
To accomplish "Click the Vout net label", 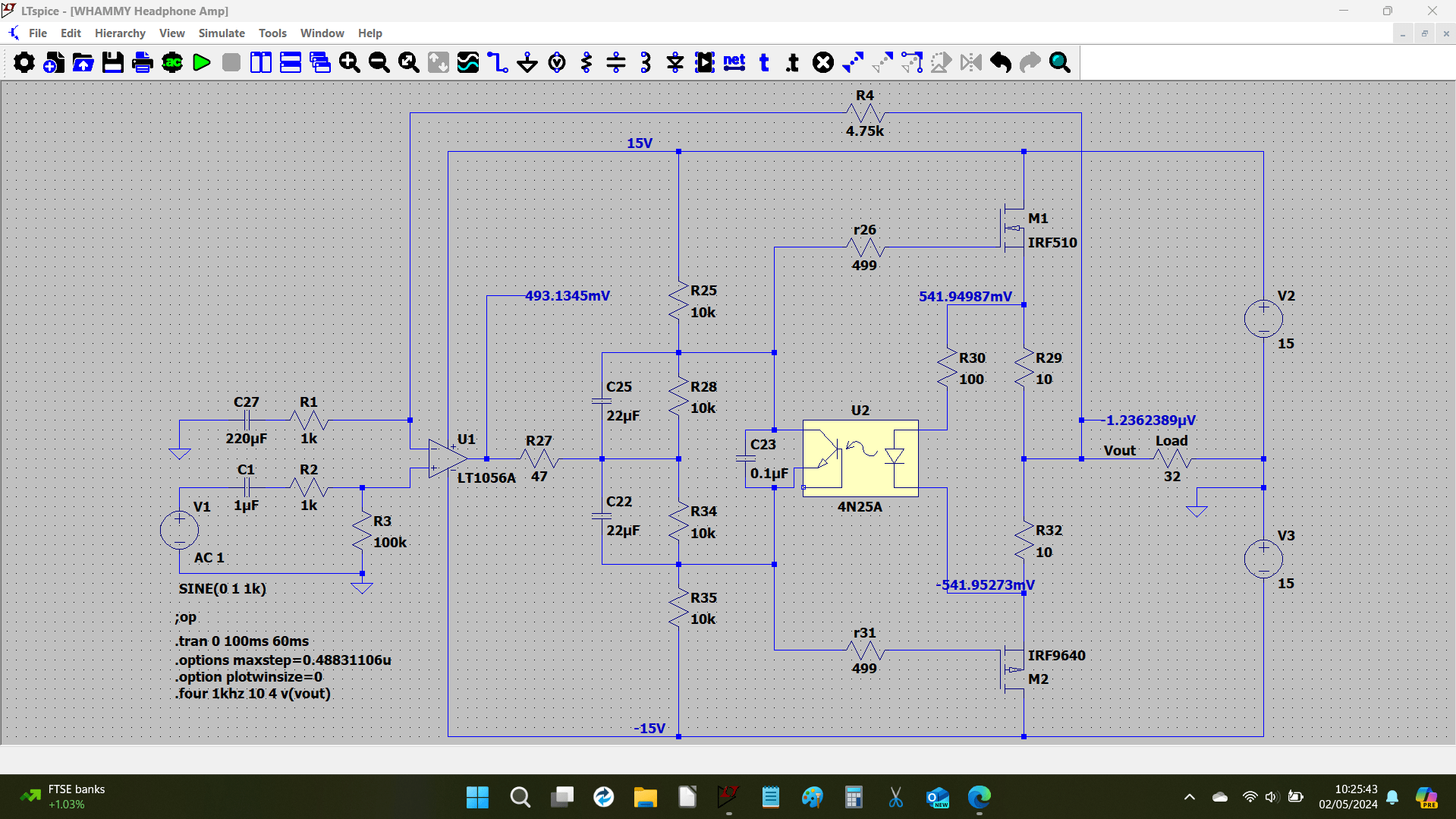I will [x=1120, y=451].
